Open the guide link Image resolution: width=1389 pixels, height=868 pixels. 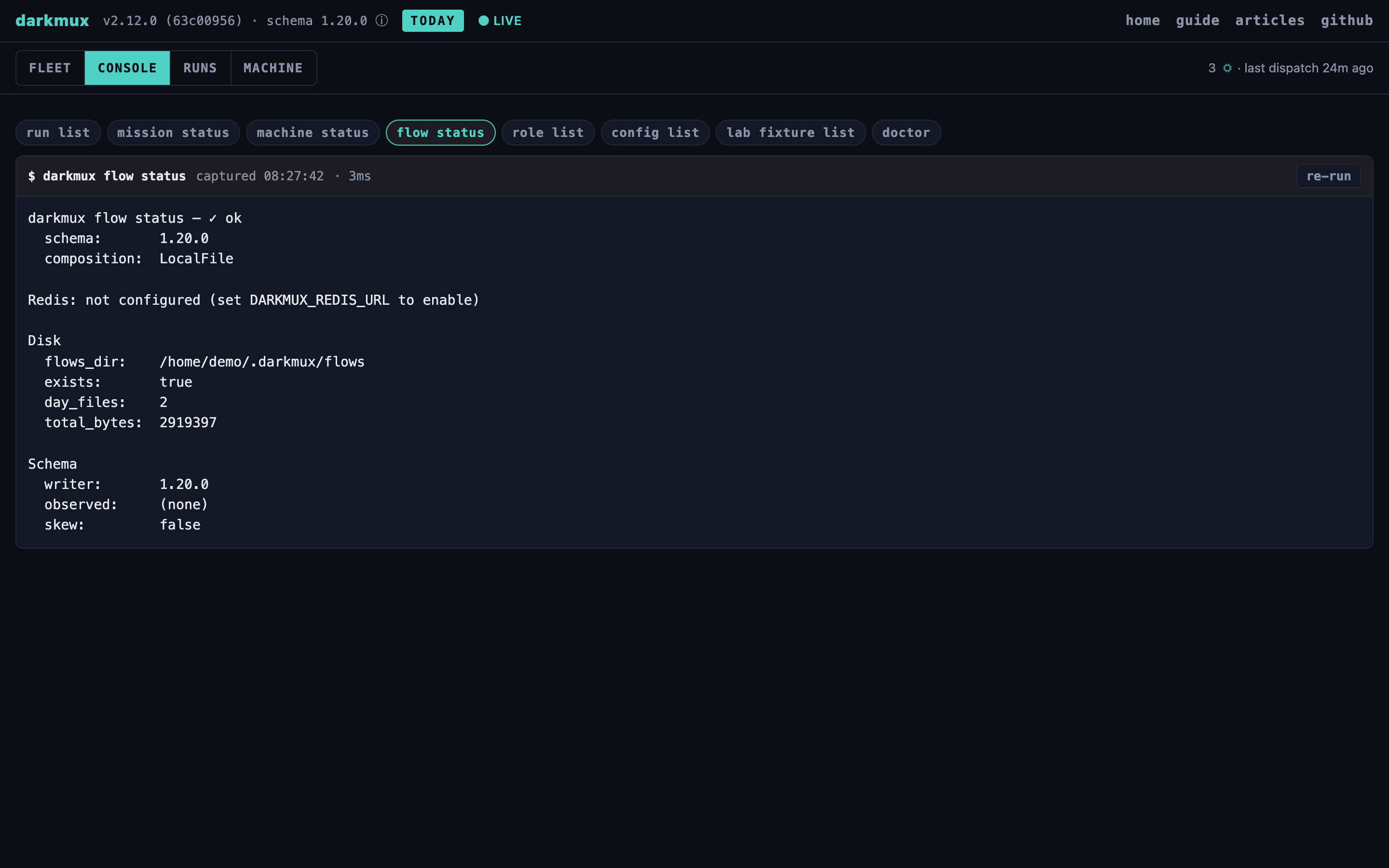click(1198, 21)
